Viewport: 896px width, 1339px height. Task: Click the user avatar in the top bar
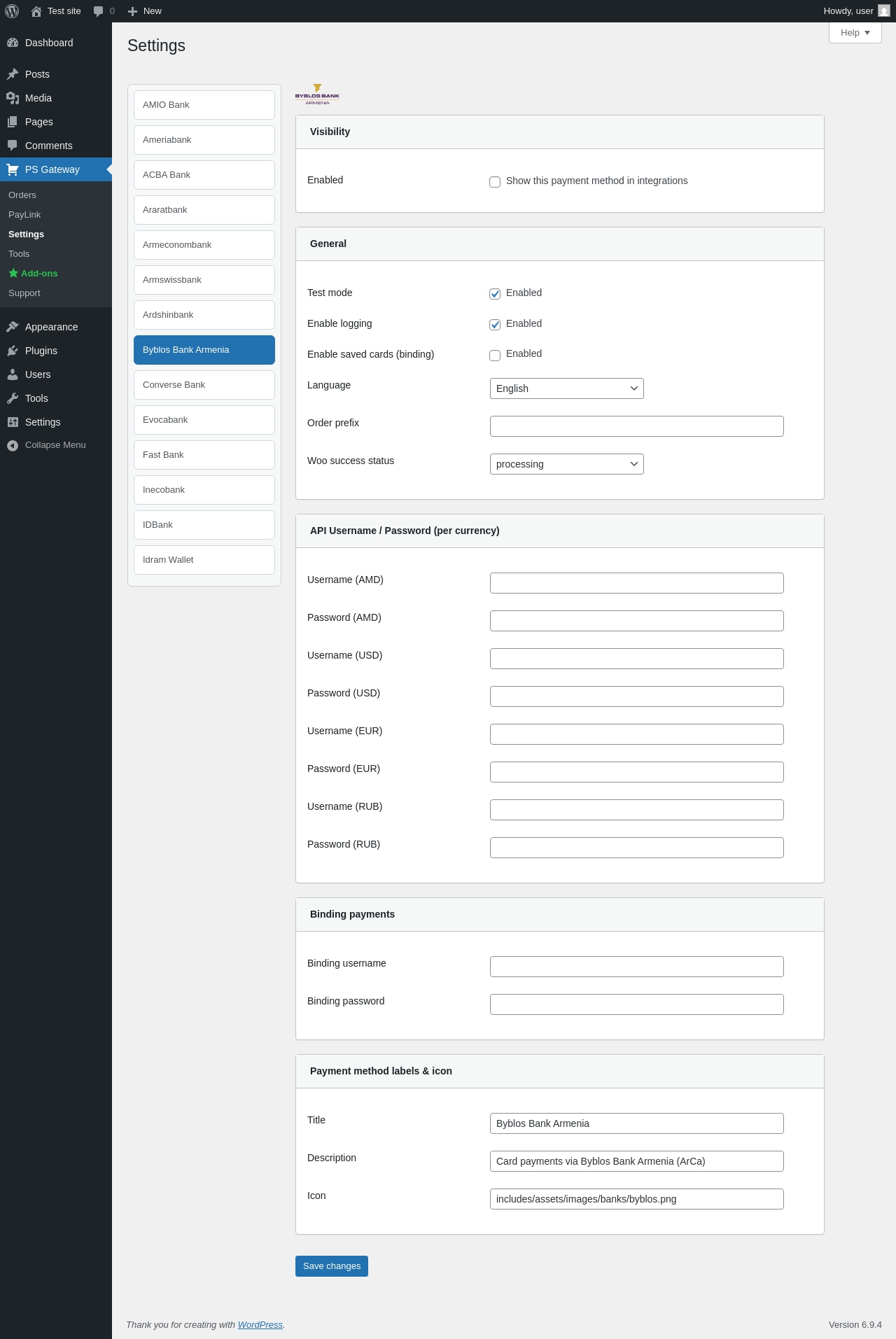883,11
